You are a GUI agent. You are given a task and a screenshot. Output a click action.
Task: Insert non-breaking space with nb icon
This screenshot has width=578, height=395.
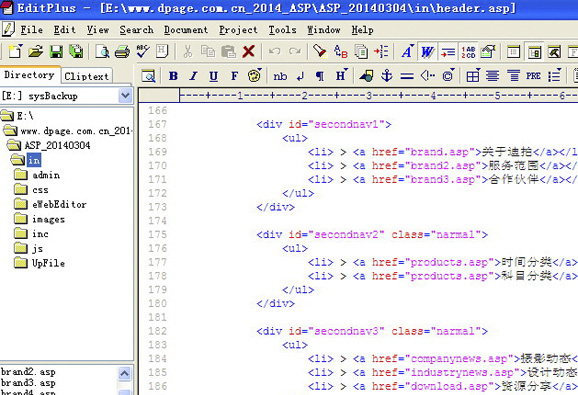click(280, 76)
